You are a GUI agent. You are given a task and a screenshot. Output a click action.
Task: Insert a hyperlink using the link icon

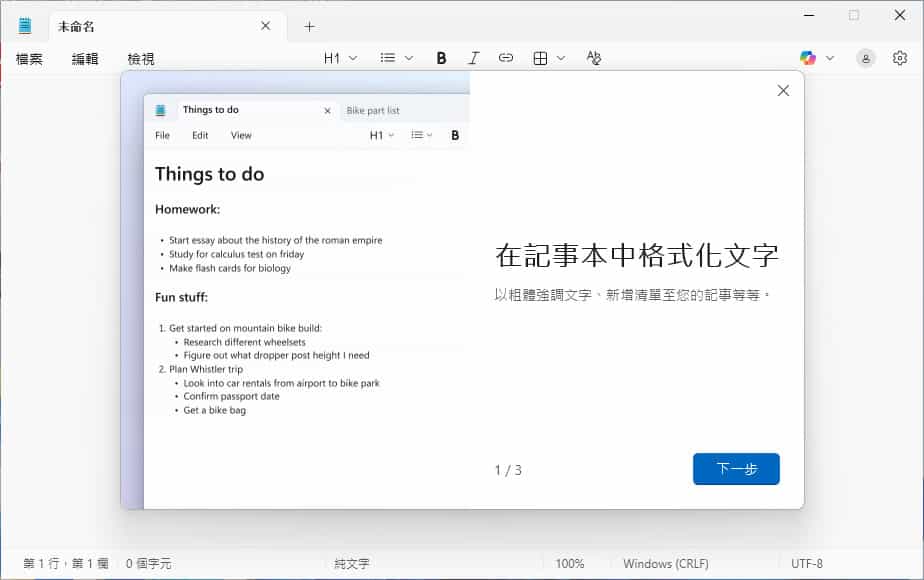click(x=506, y=58)
